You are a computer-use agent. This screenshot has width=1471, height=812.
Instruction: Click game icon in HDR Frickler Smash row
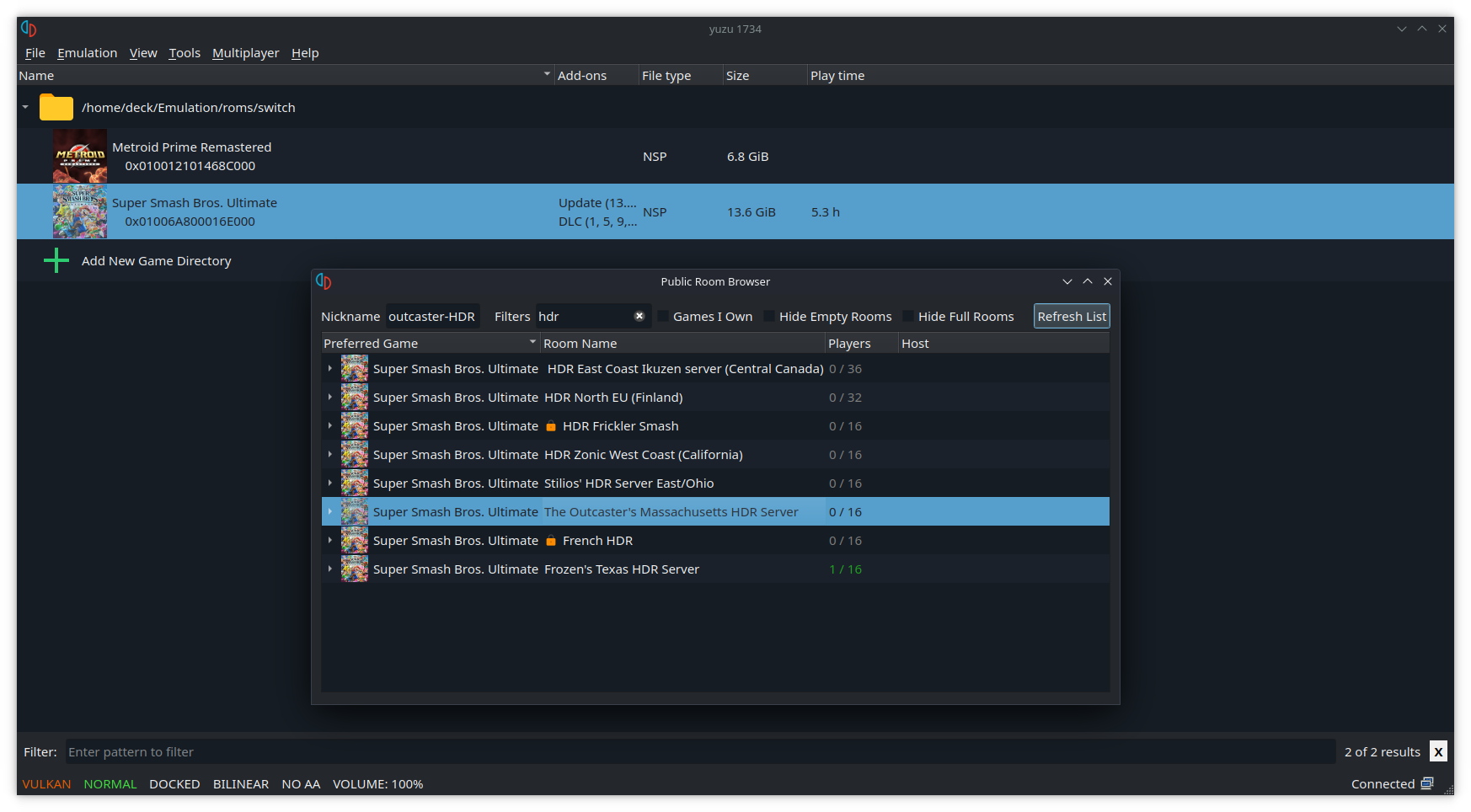355,426
